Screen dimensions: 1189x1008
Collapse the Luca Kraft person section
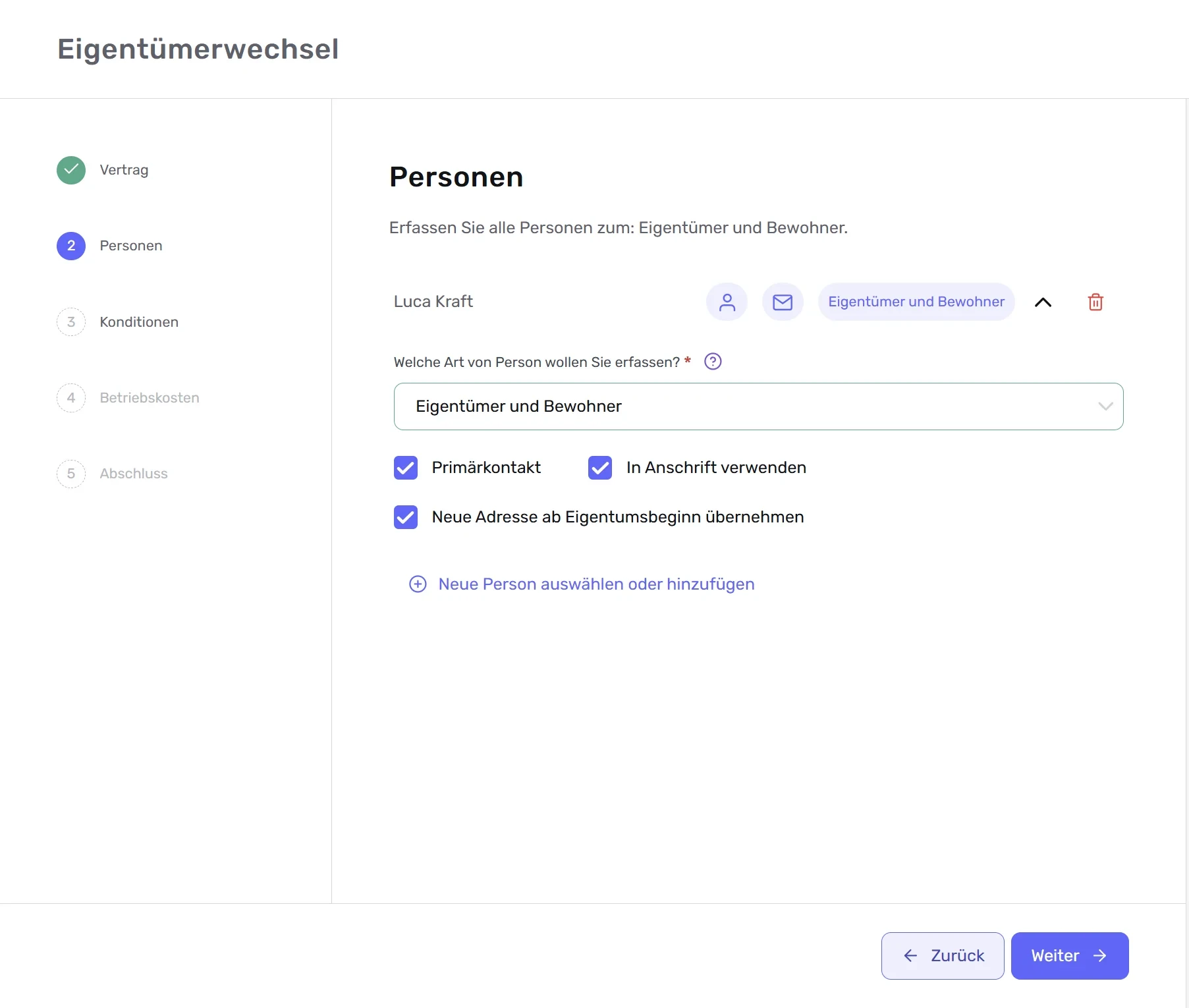pyautogui.click(x=1043, y=302)
